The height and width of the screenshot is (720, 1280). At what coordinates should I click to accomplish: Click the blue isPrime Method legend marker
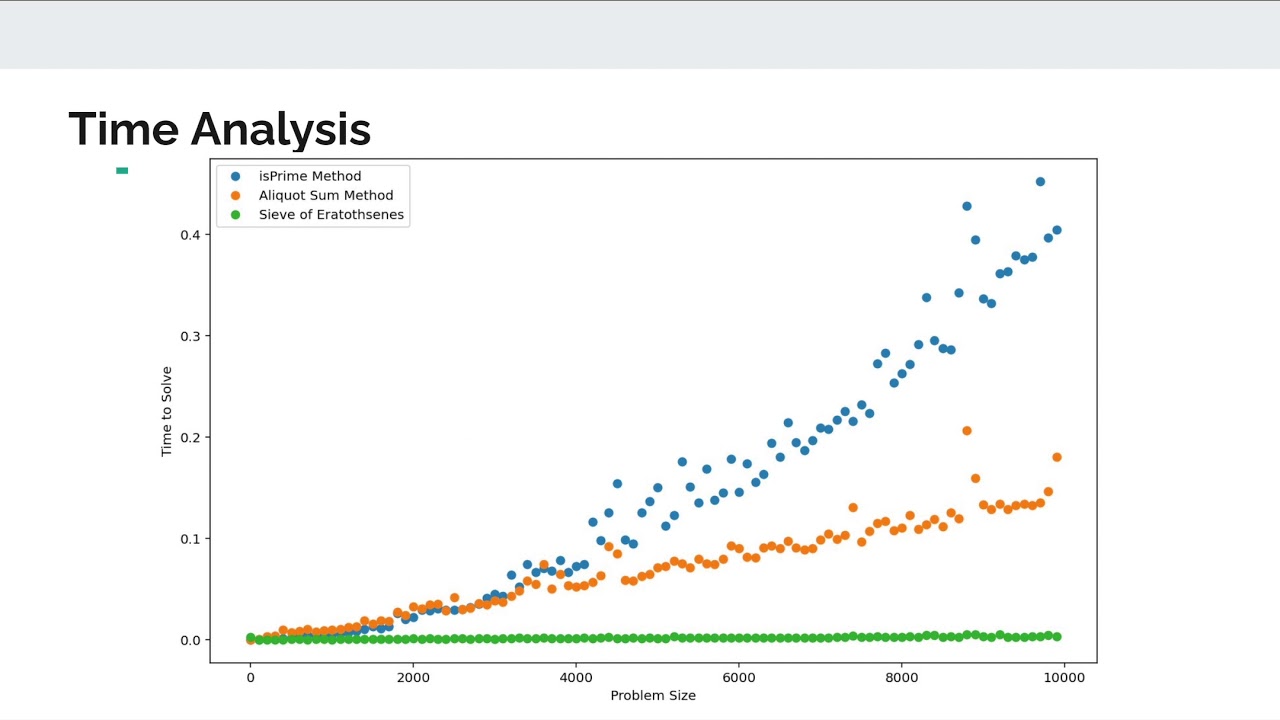236,176
